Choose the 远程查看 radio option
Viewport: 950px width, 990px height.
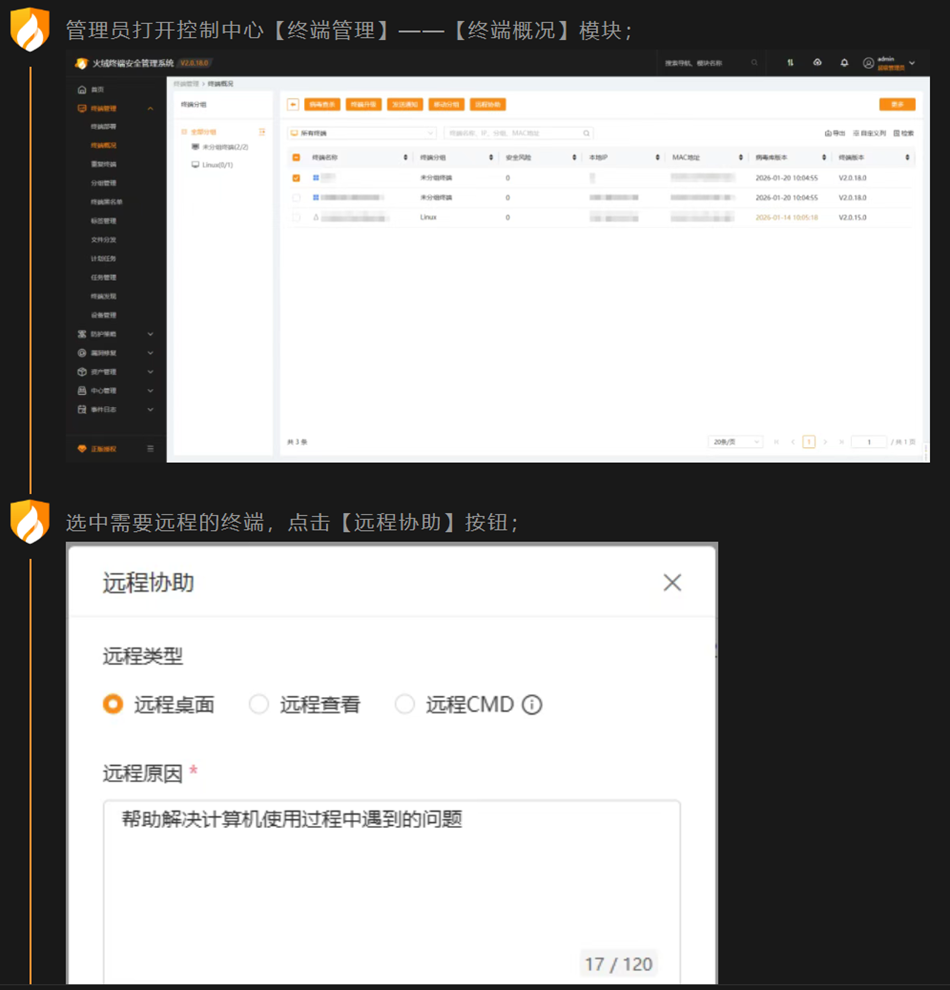click(259, 705)
